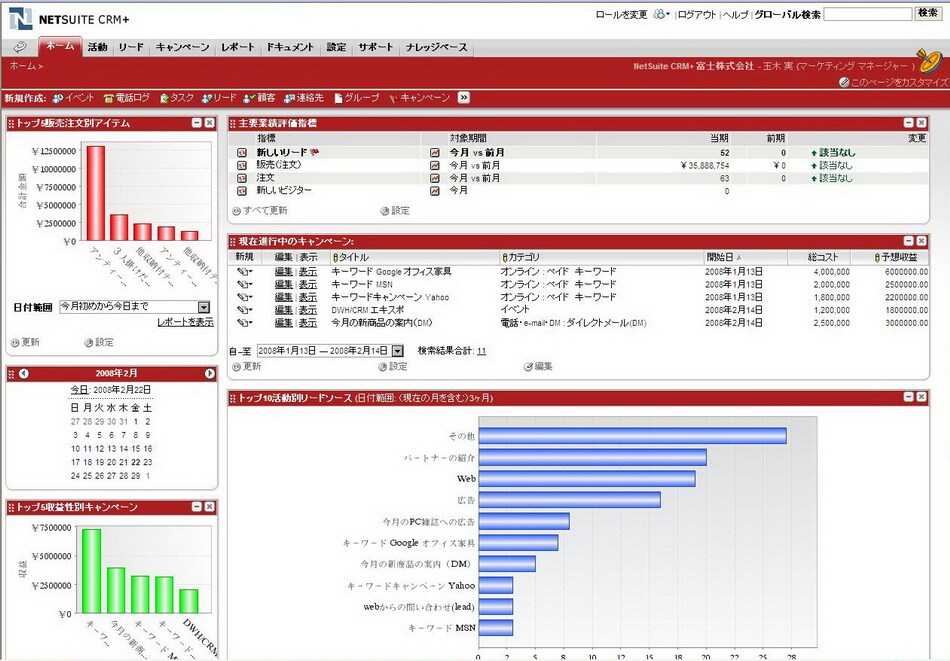This screenshot has height=661, width=950.
Task: Create a new グループ
Action: (x=357, y=98)
